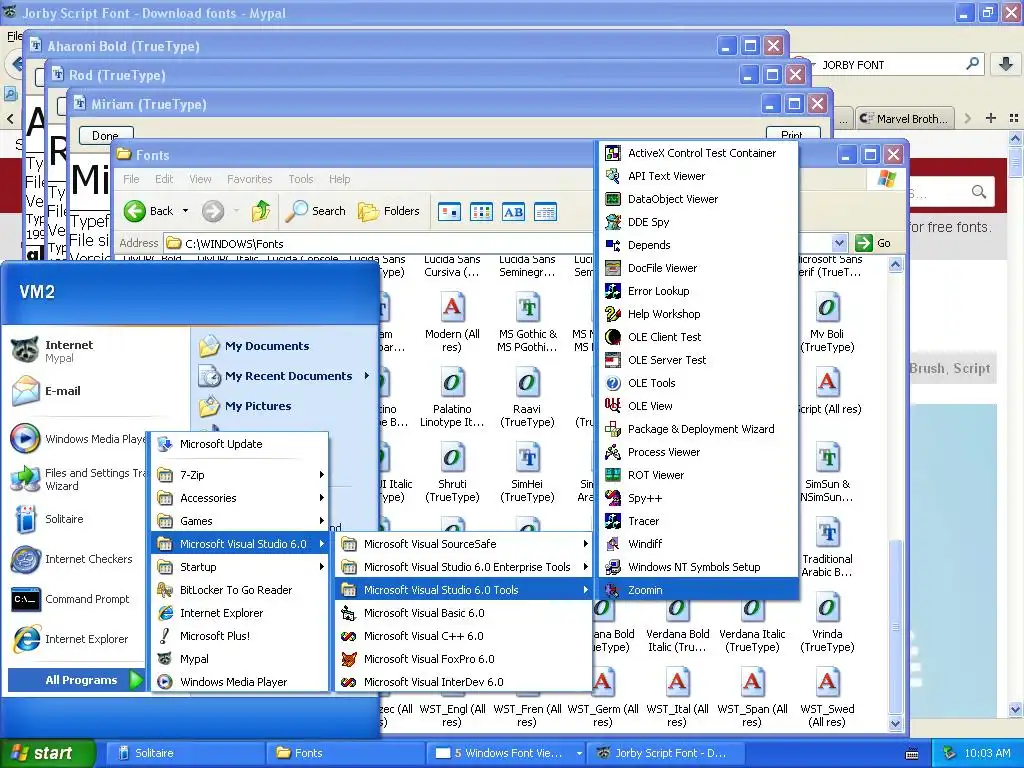Screen dimensions: 1024x768
Task: Open DataObject Viewer
Action: coord(698,199)
